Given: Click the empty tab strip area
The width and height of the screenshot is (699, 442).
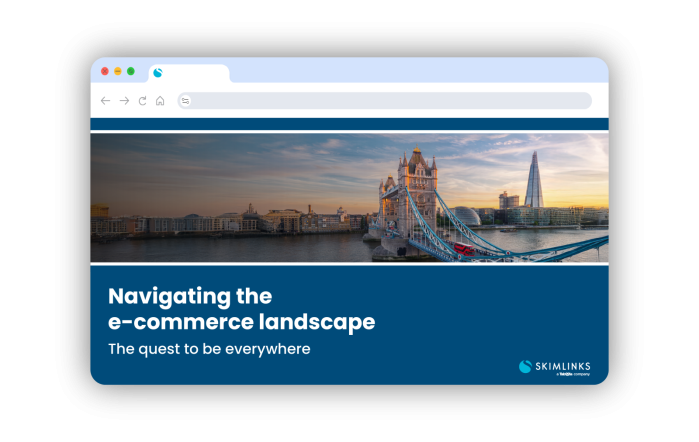Looking at the screenshot, I should (420, 70).
